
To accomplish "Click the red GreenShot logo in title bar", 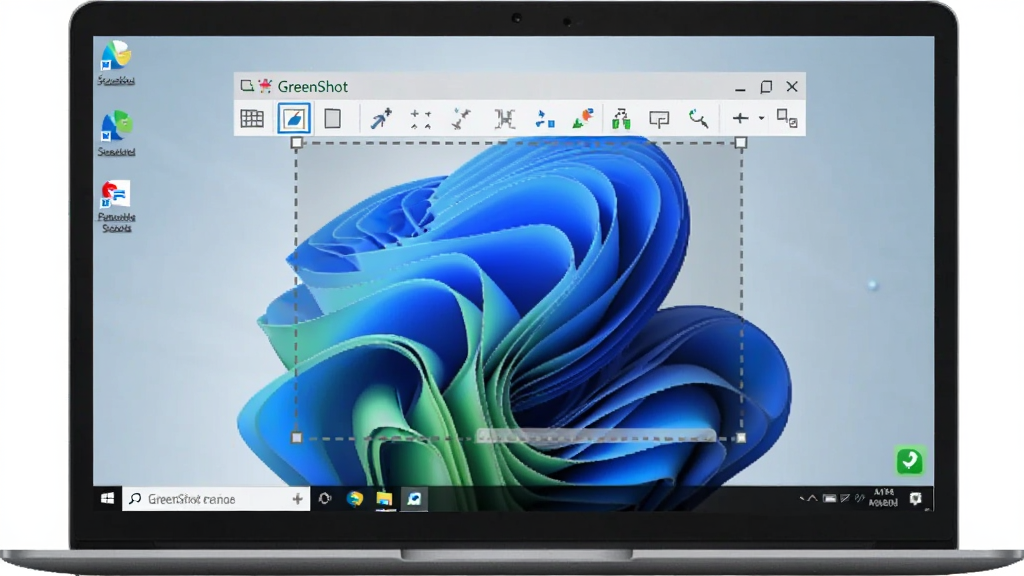I will pos(265,86).
